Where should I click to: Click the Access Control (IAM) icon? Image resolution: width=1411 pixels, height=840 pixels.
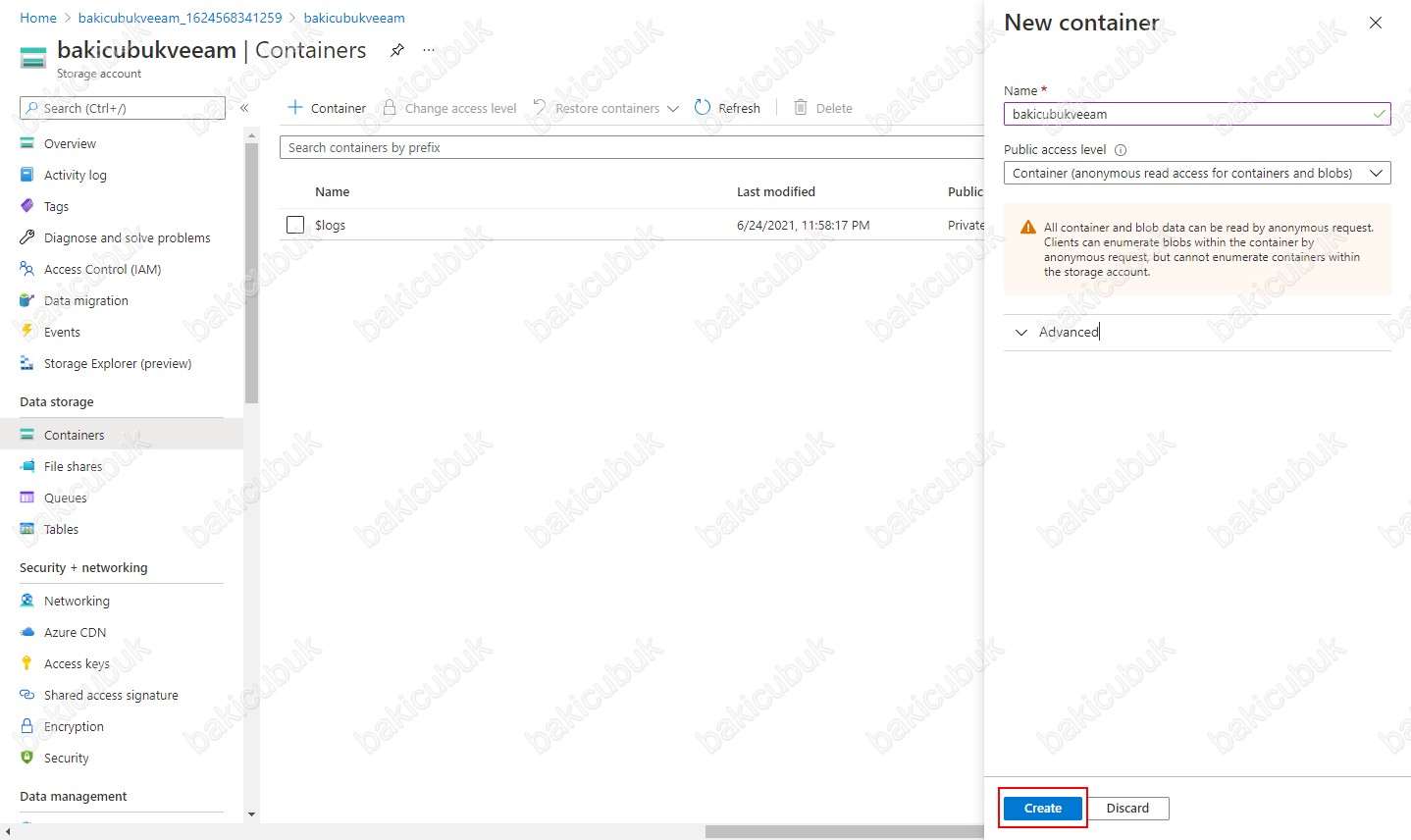[x=27, y=269]
